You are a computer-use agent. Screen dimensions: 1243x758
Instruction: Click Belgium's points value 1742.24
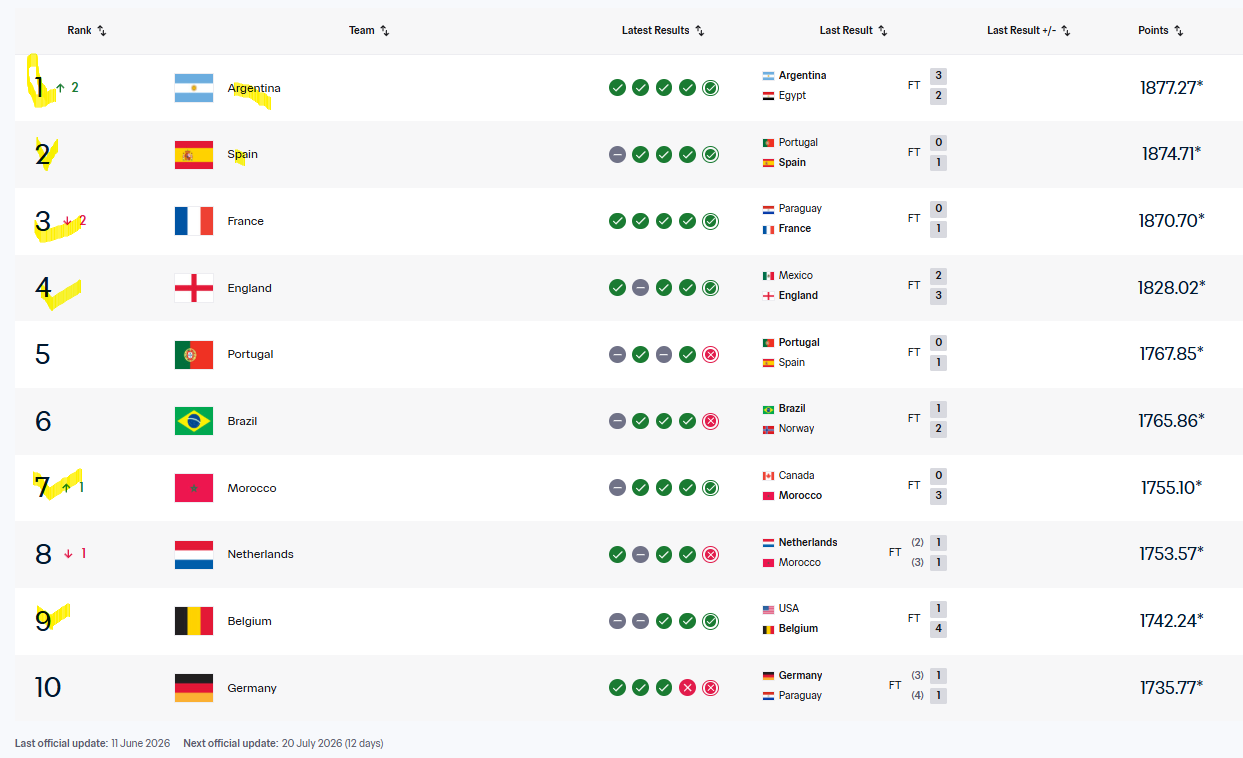1171,621
